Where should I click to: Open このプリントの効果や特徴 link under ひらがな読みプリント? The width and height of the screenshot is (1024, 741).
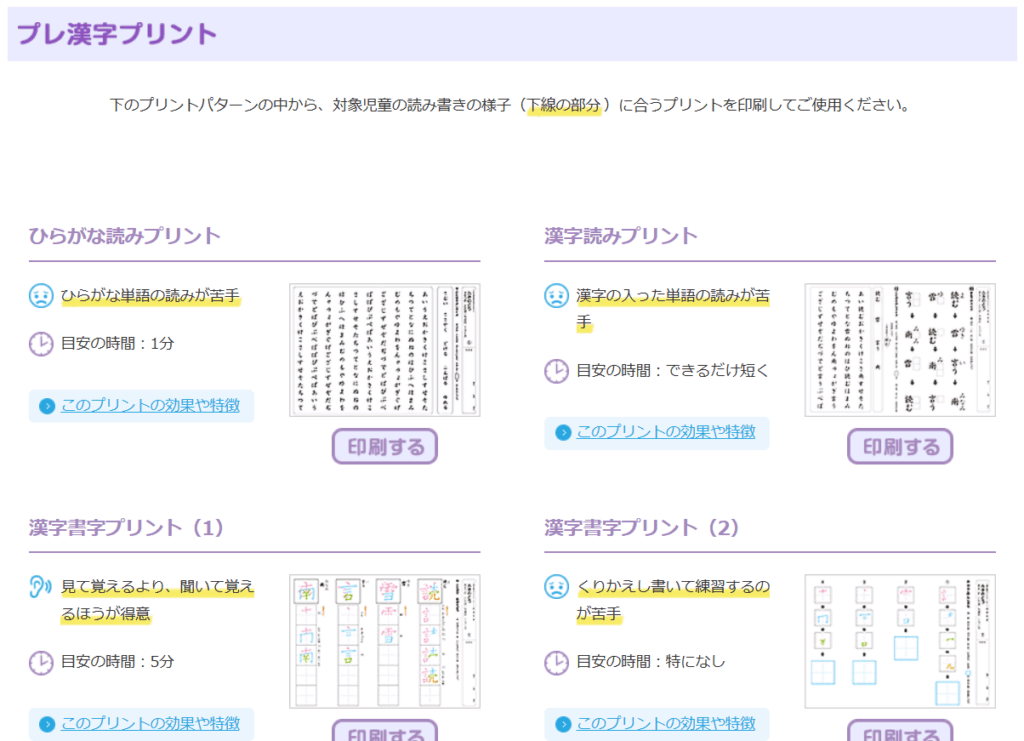pyautogui.click(x=150, y=406)
